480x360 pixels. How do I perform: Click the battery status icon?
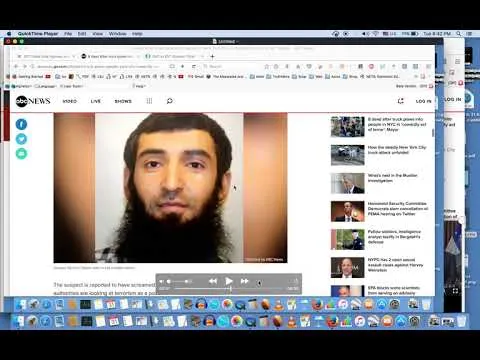coord(414,34)
